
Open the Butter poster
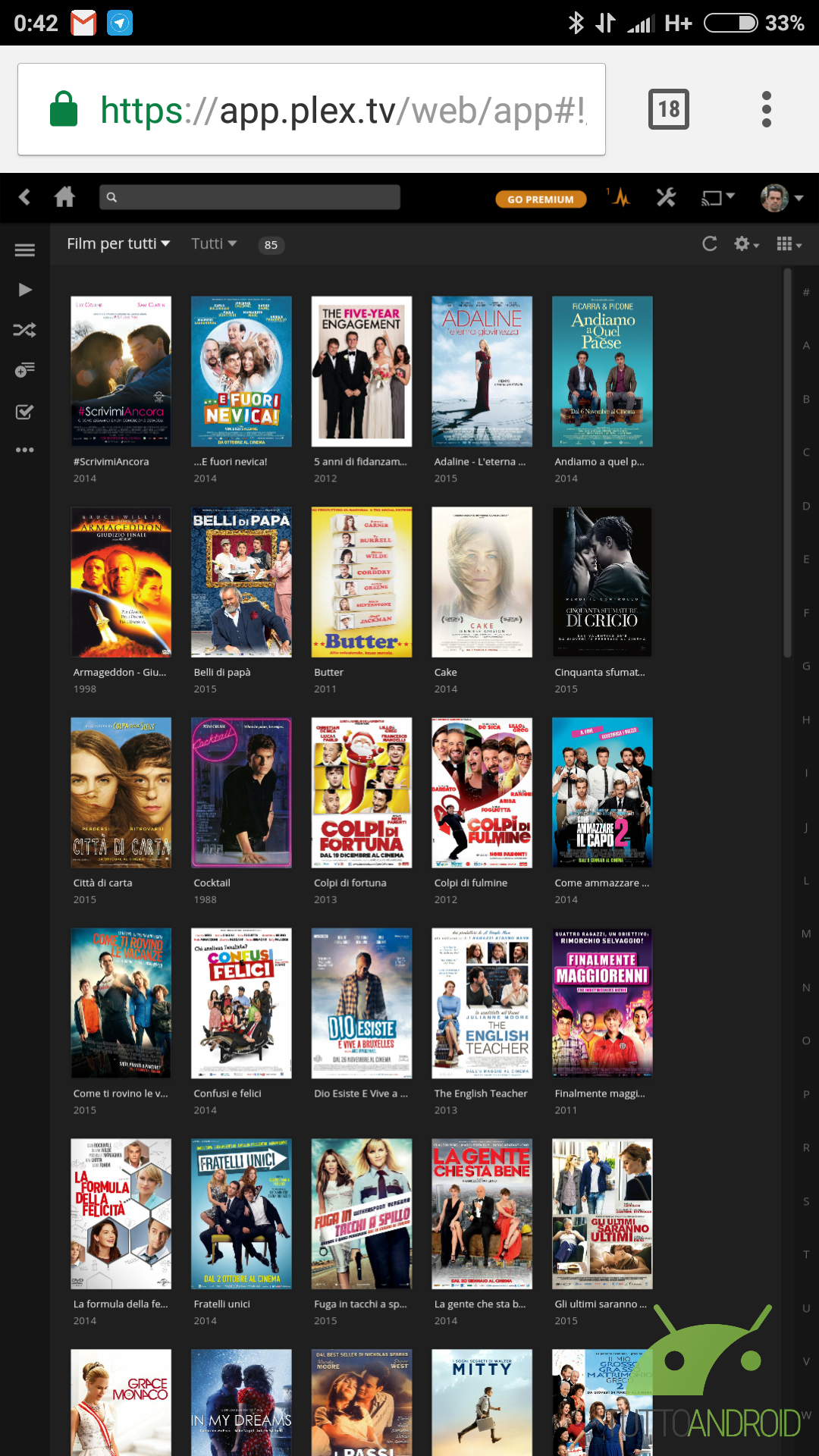[x=362, y=582]
